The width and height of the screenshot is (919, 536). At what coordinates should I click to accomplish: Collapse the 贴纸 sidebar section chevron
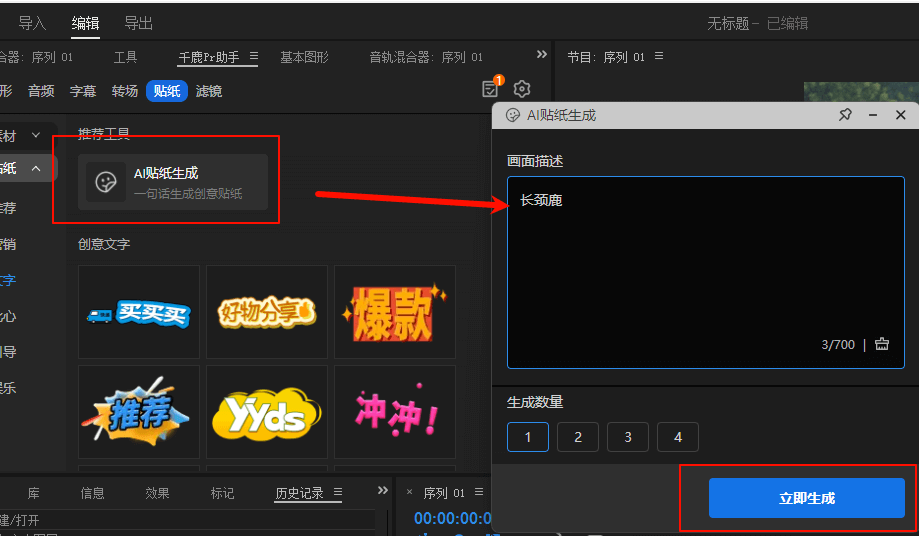click(x=36, y=169)
